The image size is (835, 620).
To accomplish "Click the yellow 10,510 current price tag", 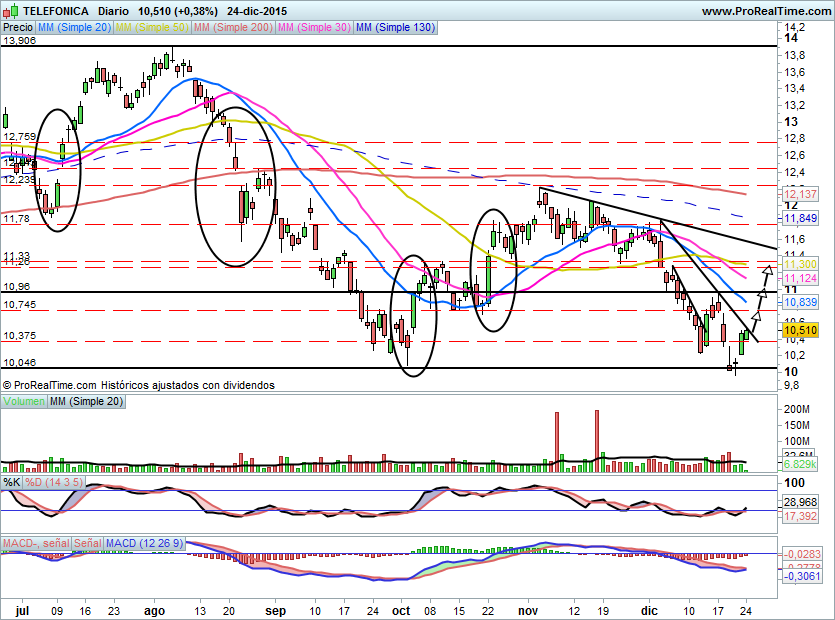I will point(800,329).
